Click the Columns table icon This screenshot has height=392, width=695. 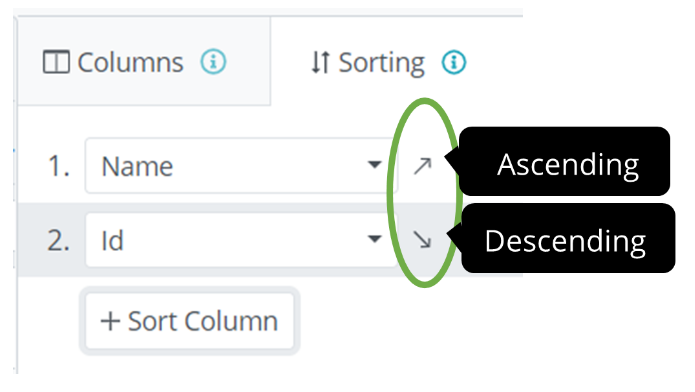[x=56, y=62]
